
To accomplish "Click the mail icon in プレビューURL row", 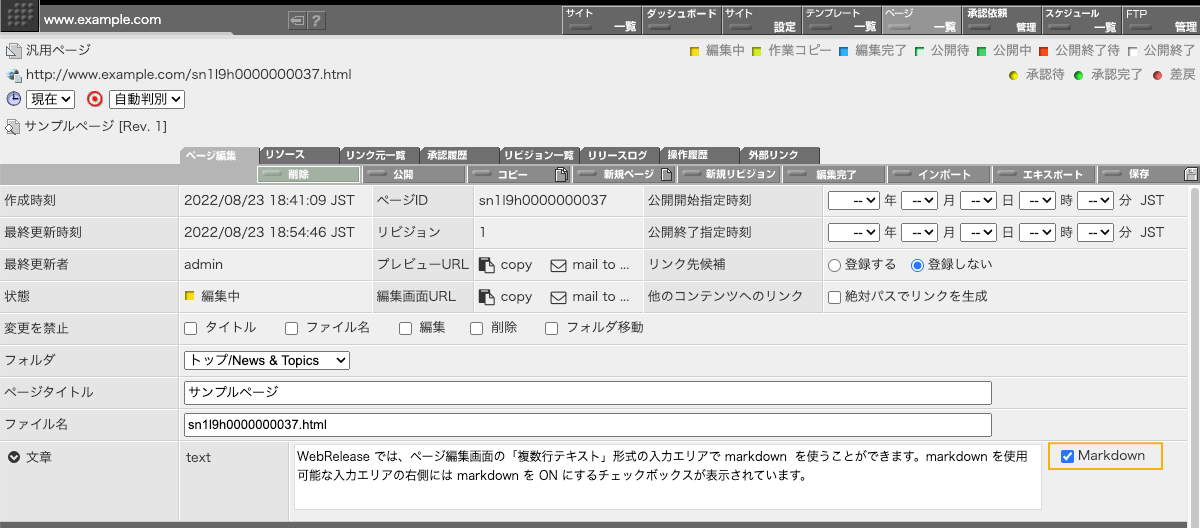I will click(x=559, y=265).
